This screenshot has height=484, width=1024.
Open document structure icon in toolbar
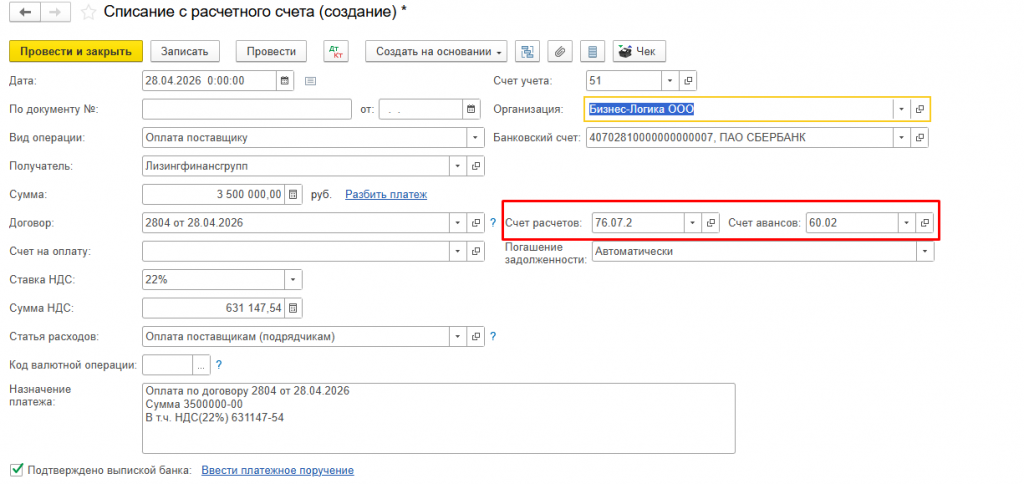tap(527, 52)
